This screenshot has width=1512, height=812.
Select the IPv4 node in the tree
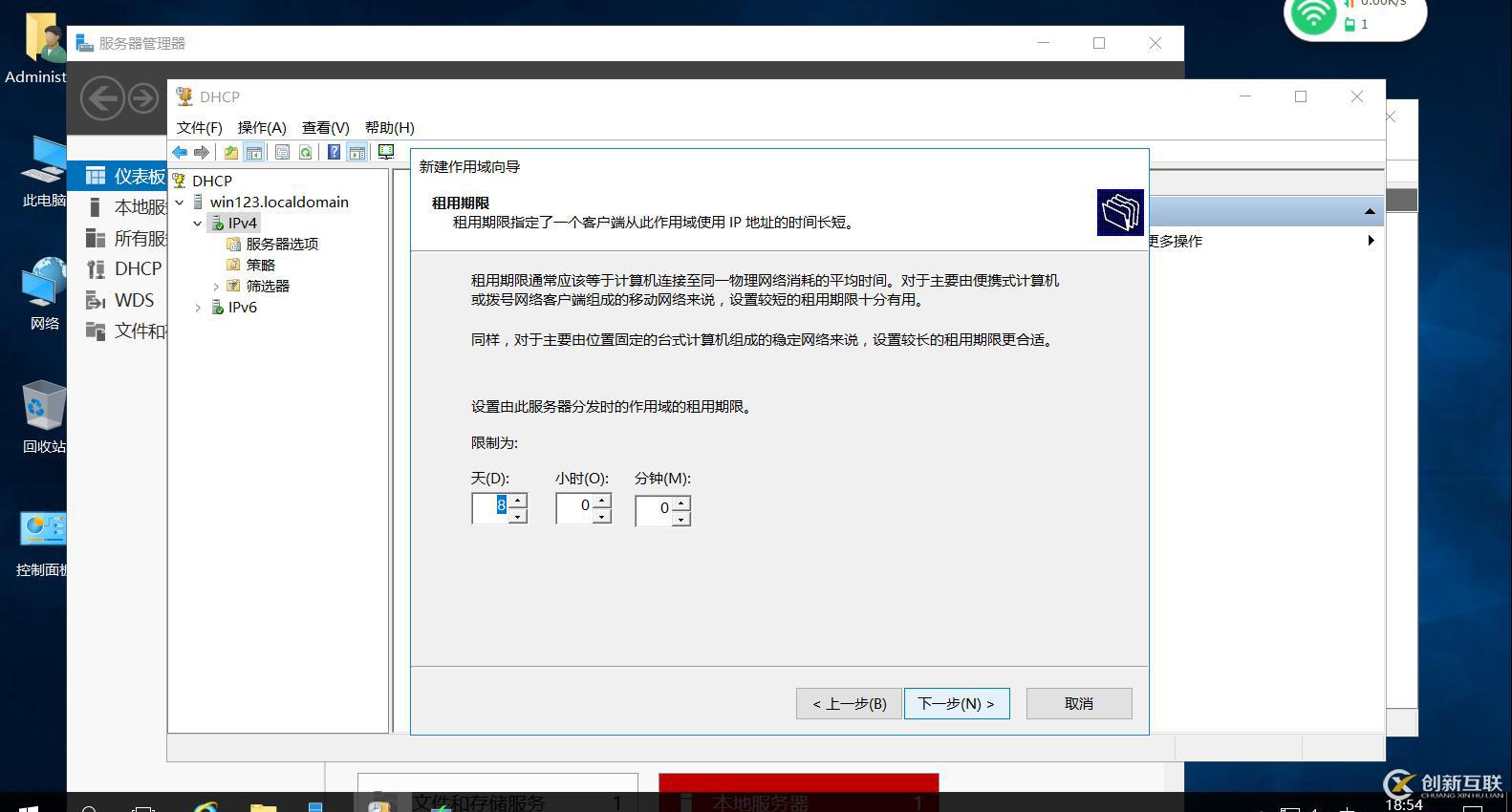(243, 223)
